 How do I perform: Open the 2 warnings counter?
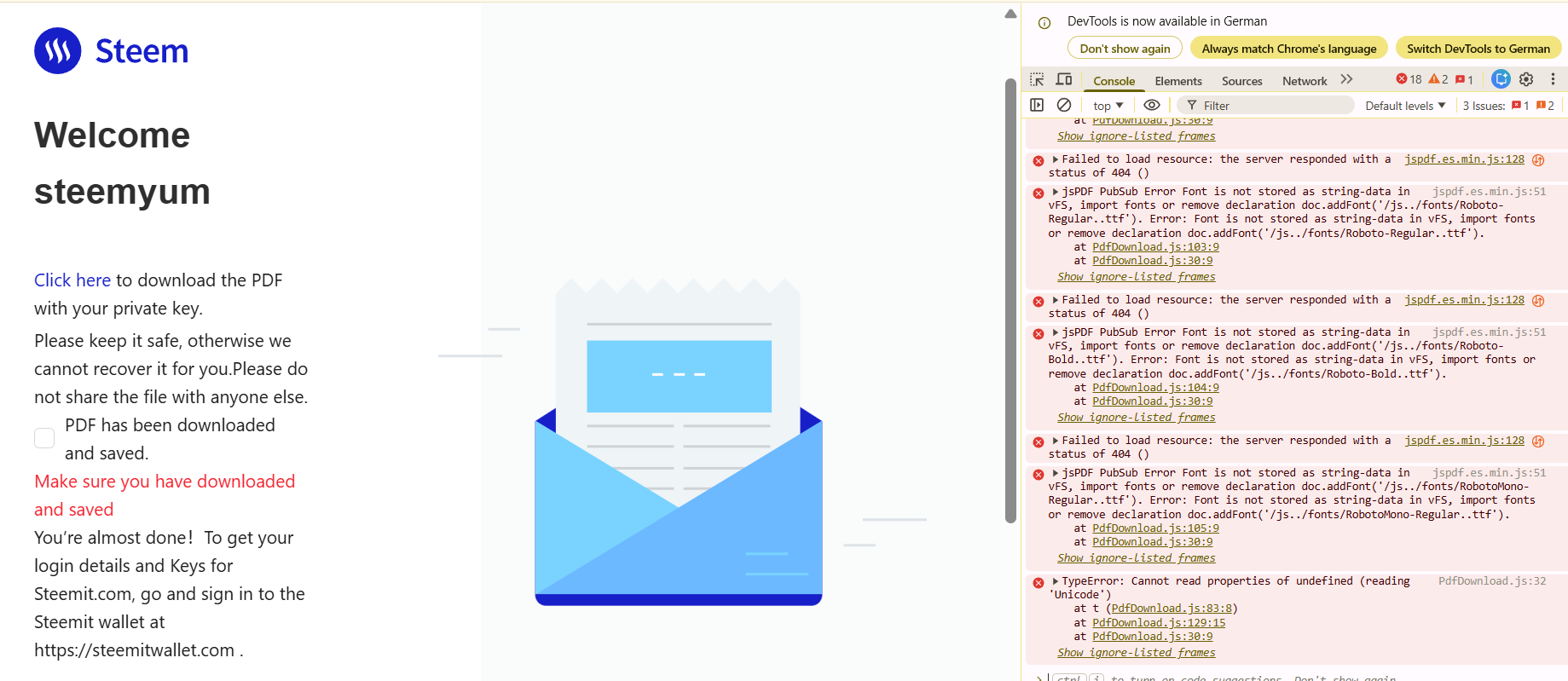(1438, 79)
